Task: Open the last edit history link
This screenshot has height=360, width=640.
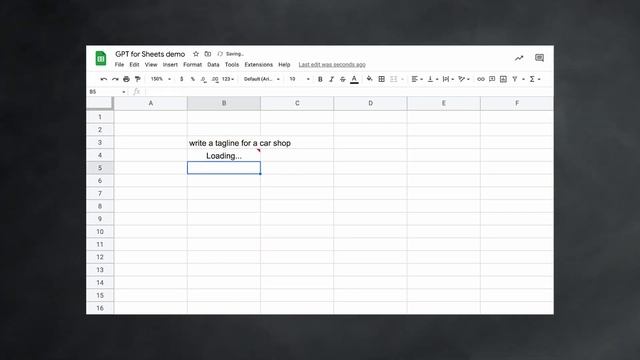Action: point(332,64)
